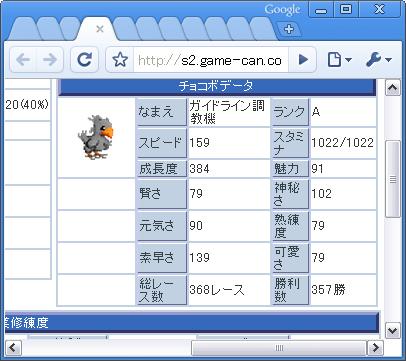Click the vertical scrollbar thumb
Screen dimensions: 406x361
coord(393,179)
